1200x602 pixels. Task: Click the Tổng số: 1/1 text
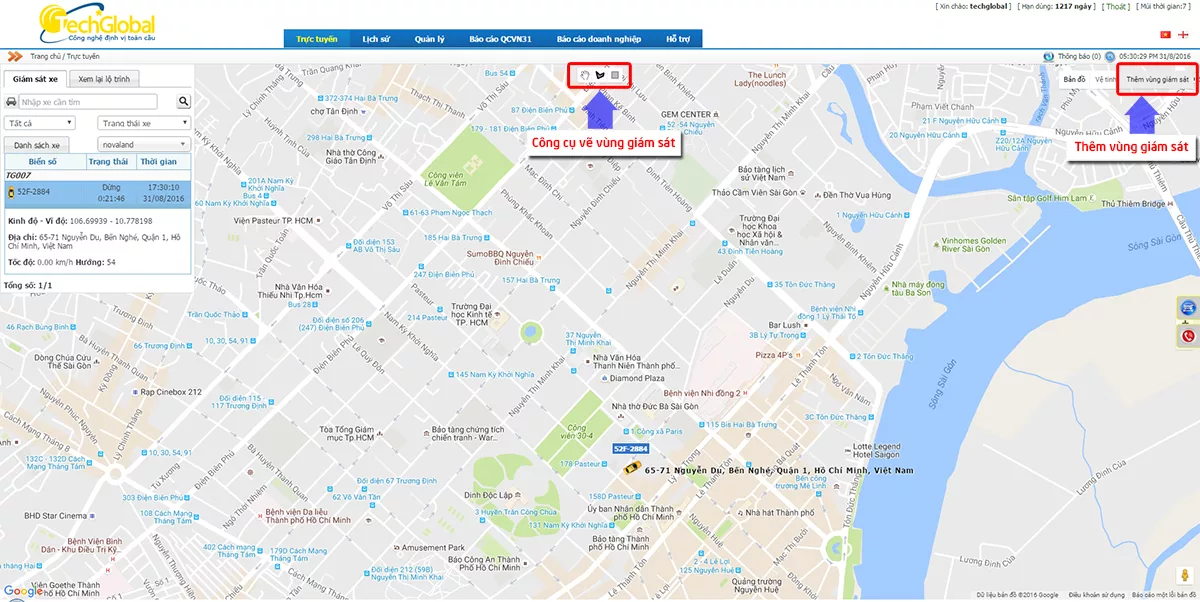coord(28,286)
